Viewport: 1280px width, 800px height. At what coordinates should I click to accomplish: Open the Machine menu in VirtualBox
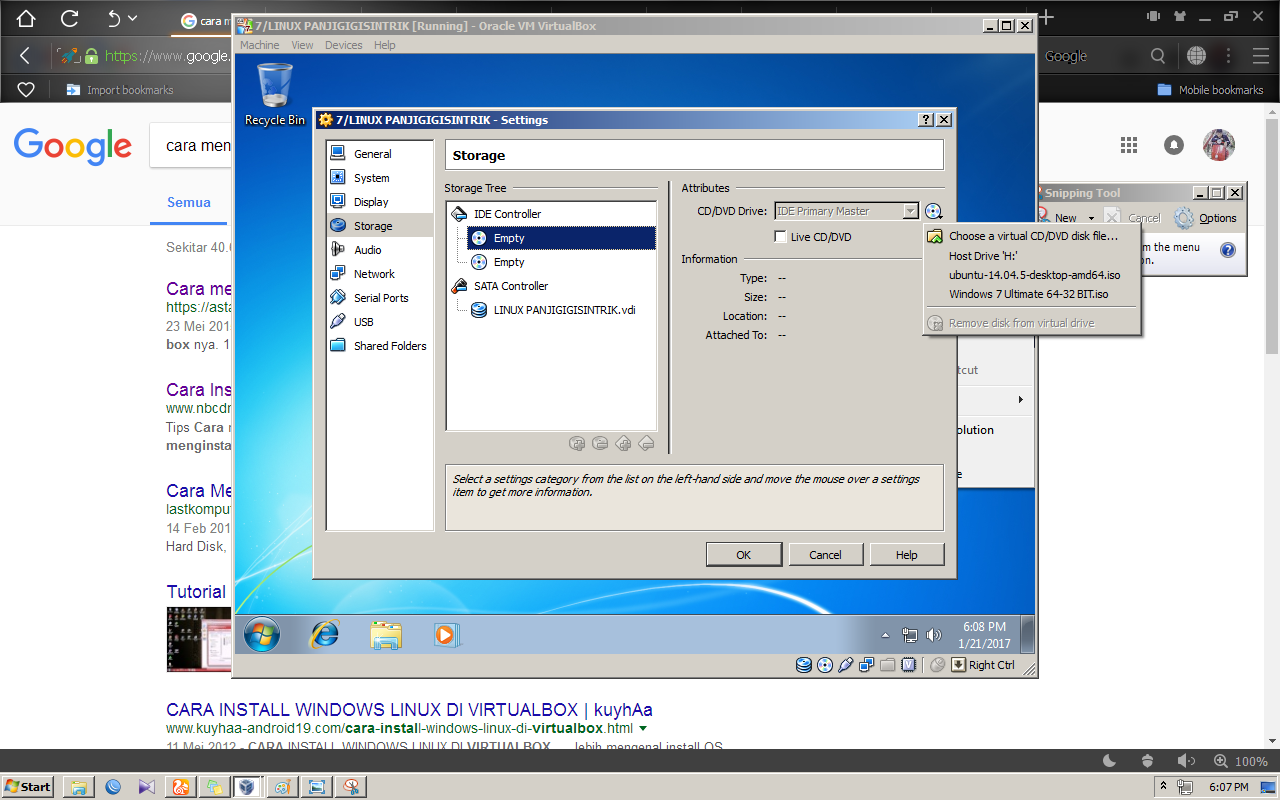[x=260, y=45]
